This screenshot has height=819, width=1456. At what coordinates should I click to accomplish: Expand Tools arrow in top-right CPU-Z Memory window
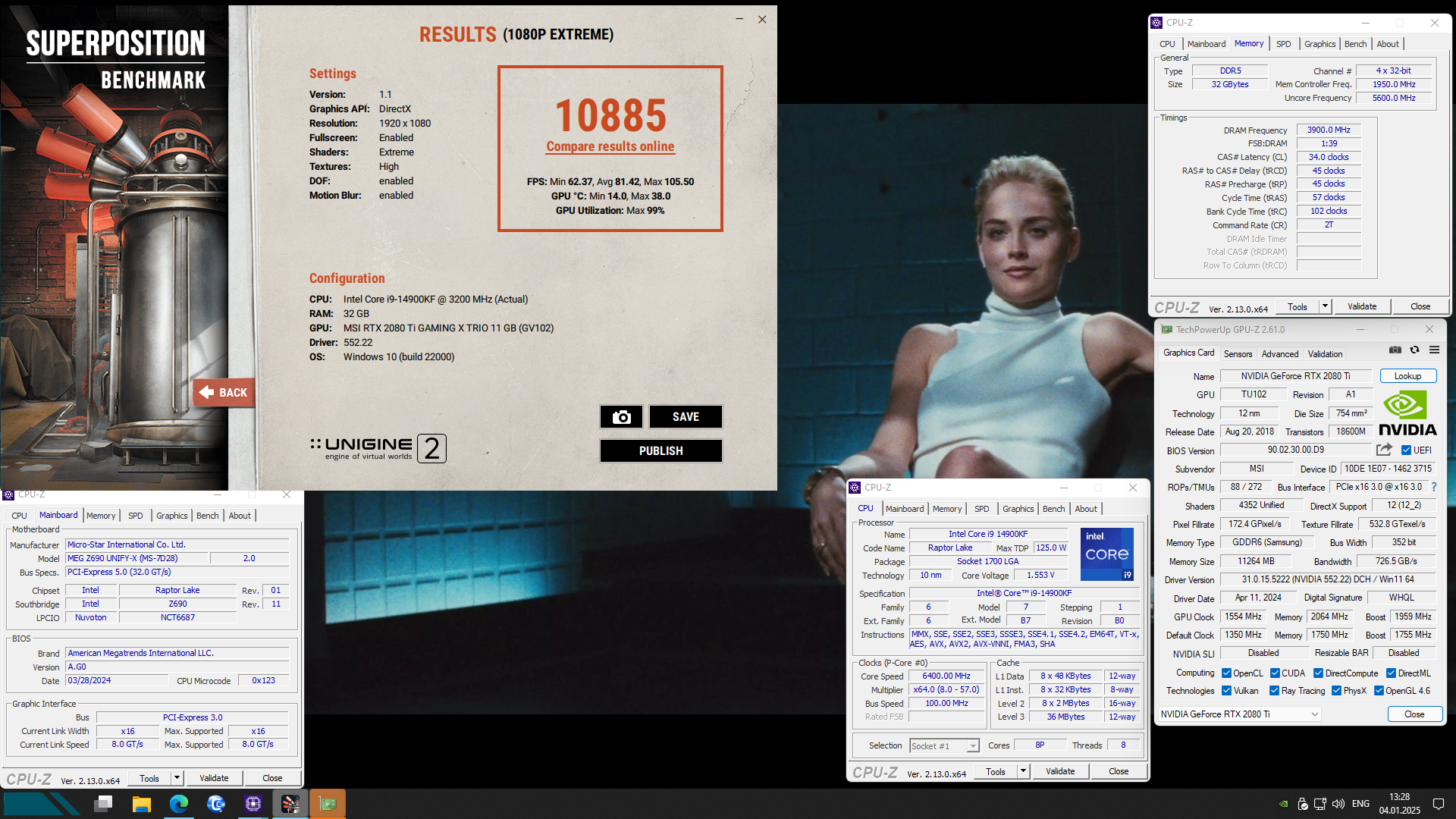1325,306
